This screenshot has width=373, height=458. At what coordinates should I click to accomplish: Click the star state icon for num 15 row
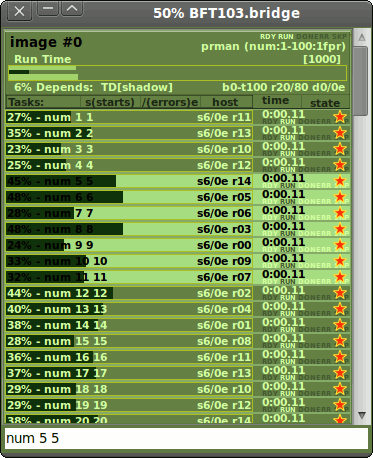coord(340,341)
